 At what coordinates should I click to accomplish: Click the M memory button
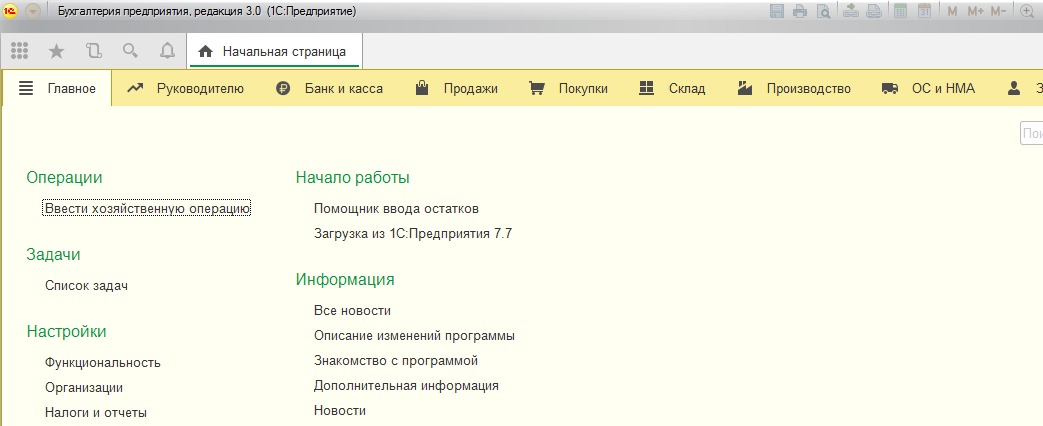pyautogui.click(x=952, y=11)
